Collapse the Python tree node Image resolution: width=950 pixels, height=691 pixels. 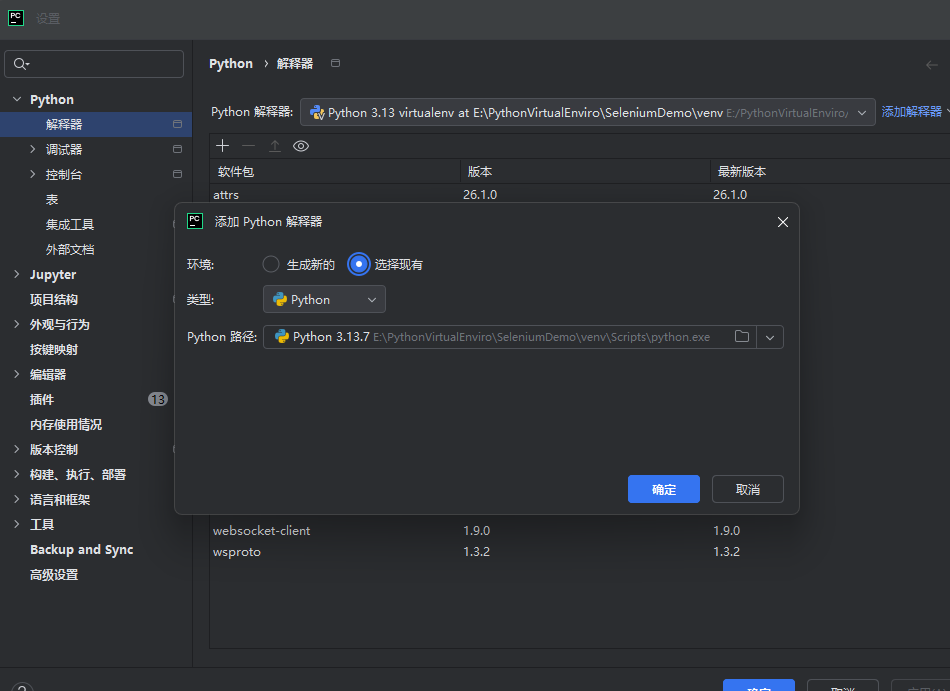click(17, 99)
